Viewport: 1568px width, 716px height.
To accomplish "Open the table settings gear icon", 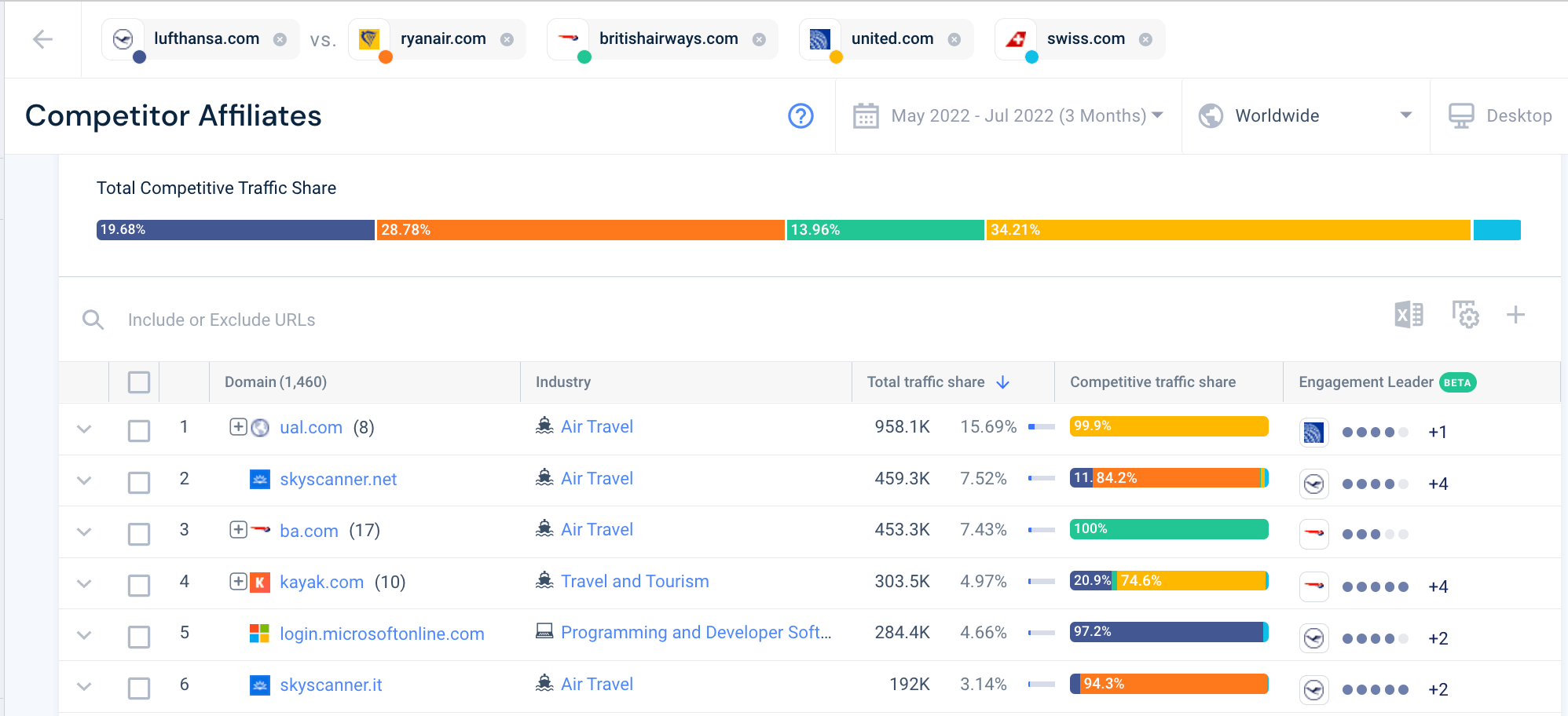I will [x=1466, y=315].
